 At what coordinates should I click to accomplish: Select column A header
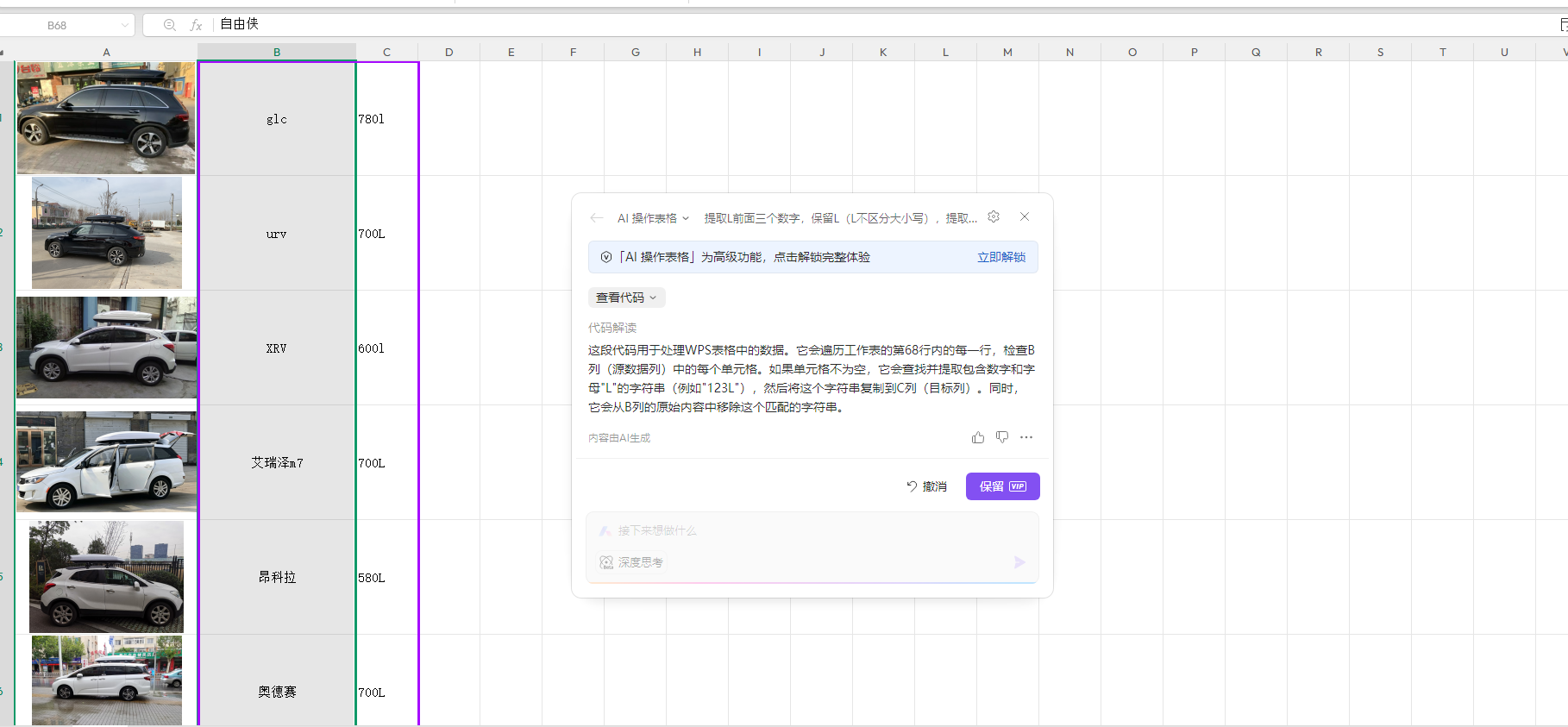(106, 52)
